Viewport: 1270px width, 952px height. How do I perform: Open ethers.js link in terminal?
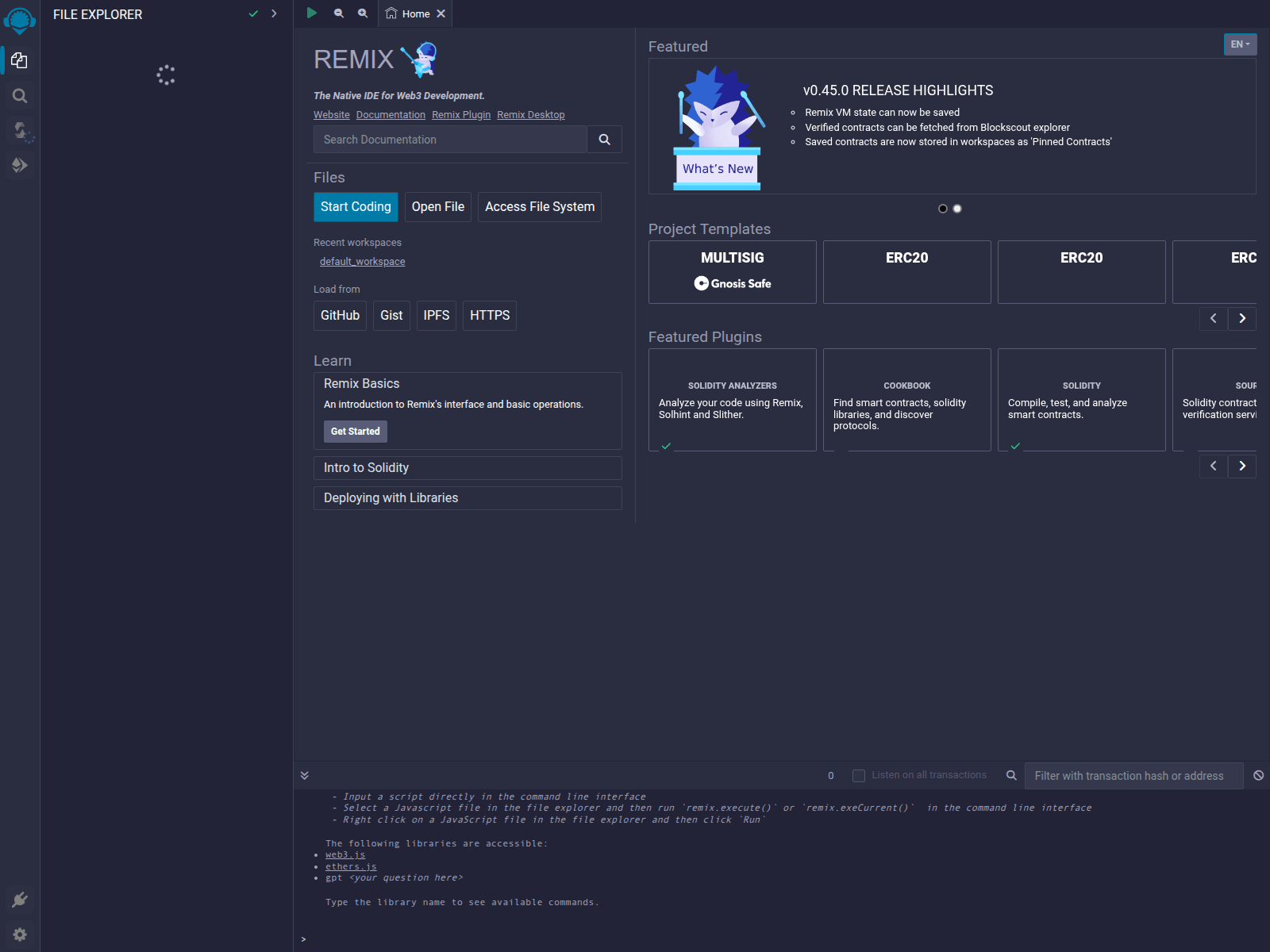351,866
